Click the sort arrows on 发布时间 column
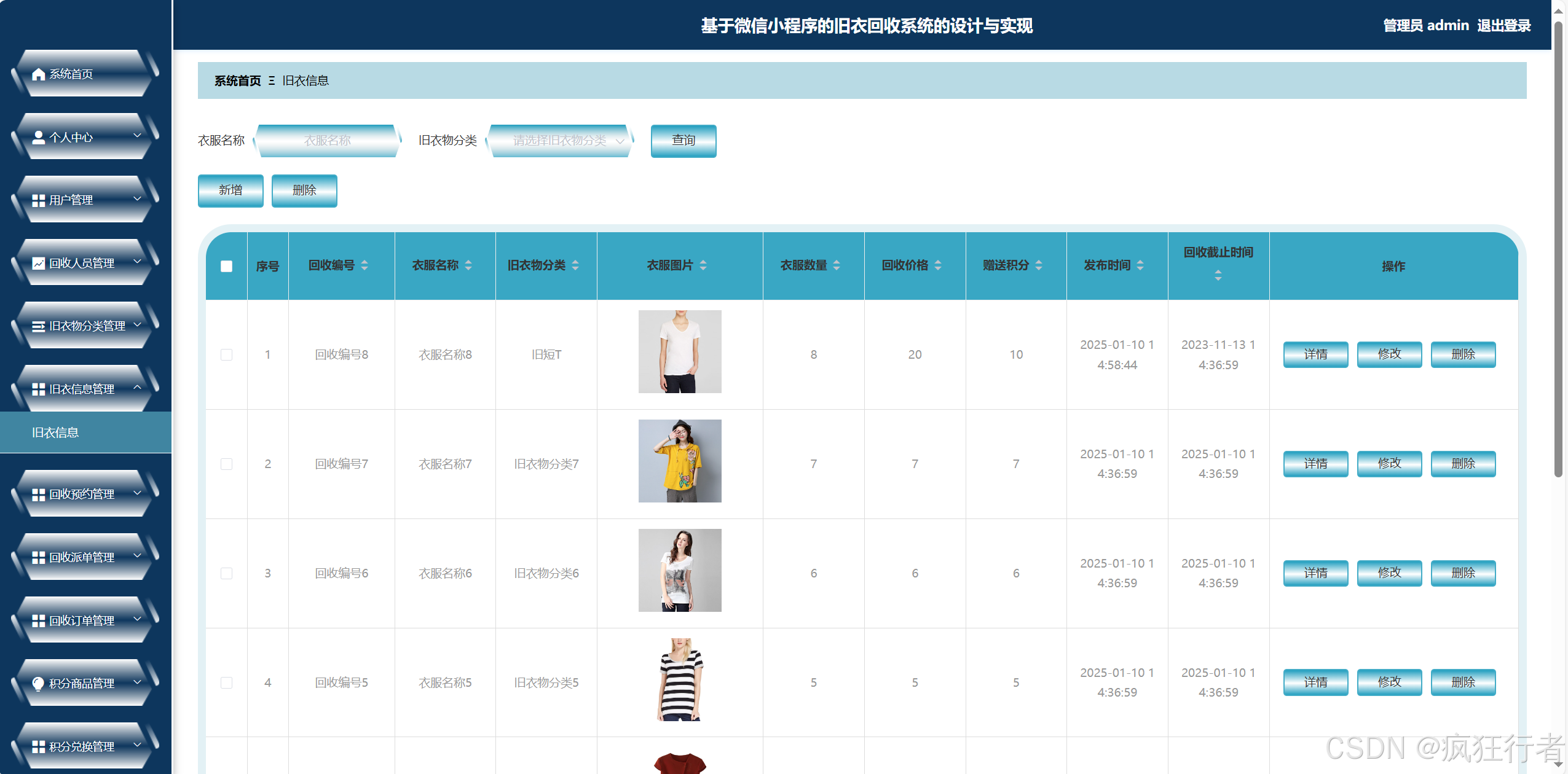Screen dimensions: 1568x774 coord(1140,265)
